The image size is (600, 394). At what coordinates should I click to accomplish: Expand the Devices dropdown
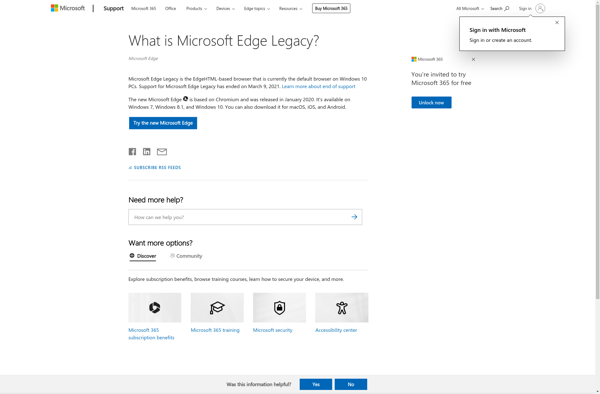point(225,8)
